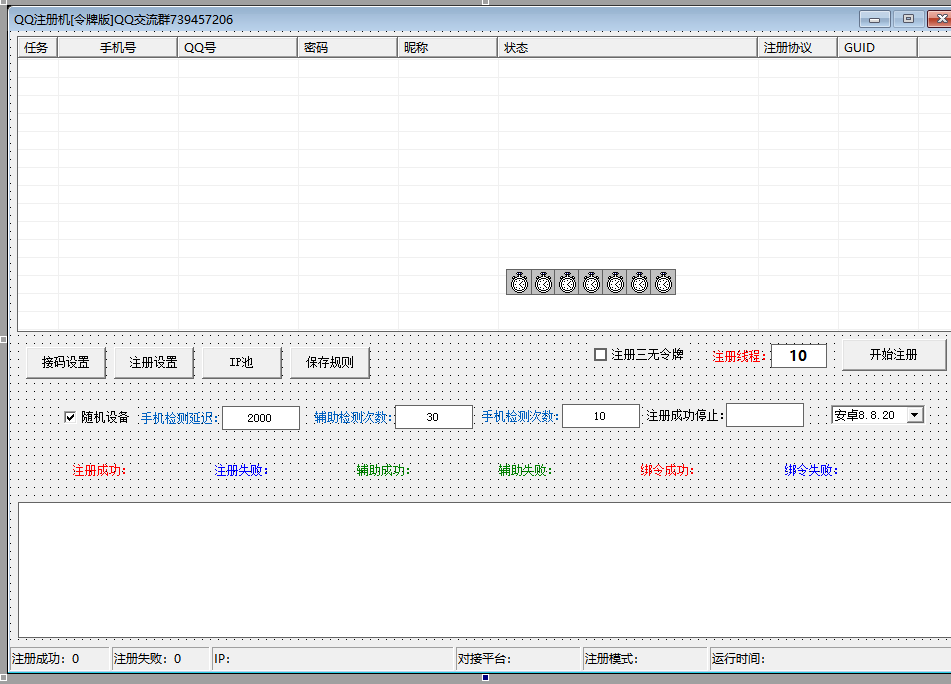951x684 pixels.
Task: Uncheck the 随机设备 checkbox
Action: pyautogui.click(x=70, y=417)
